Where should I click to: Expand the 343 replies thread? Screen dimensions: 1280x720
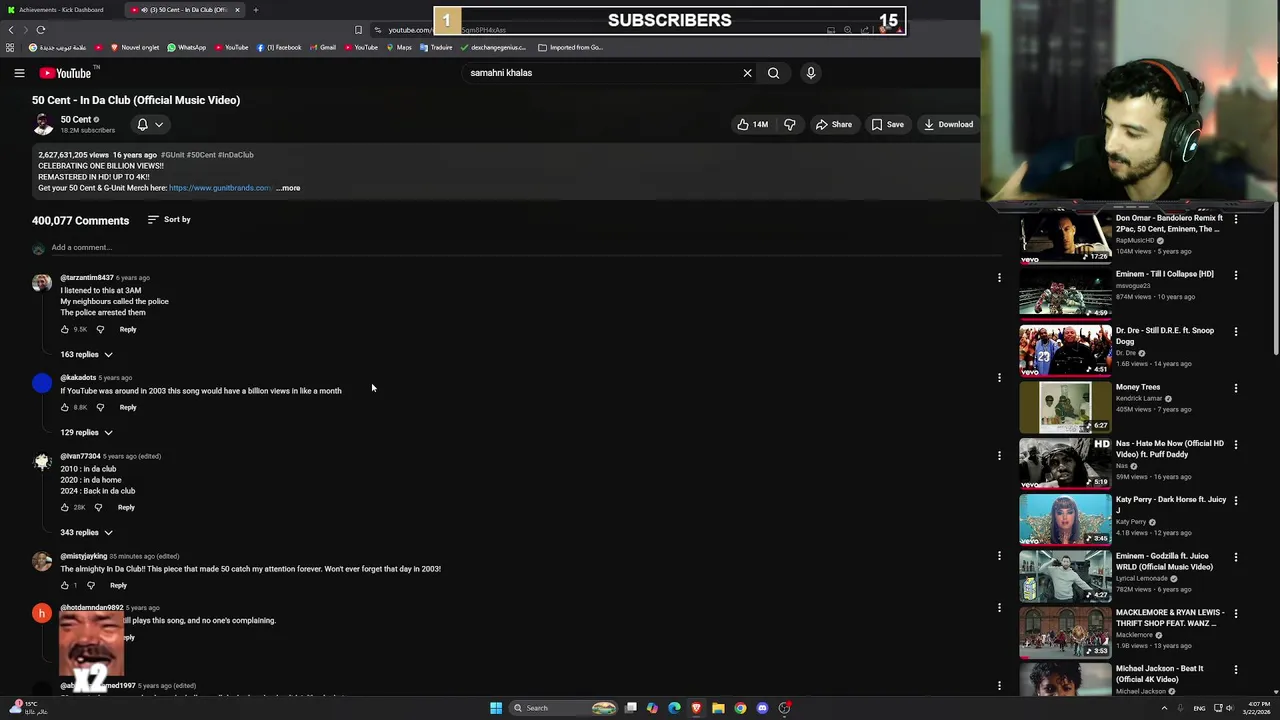(86, 533)
